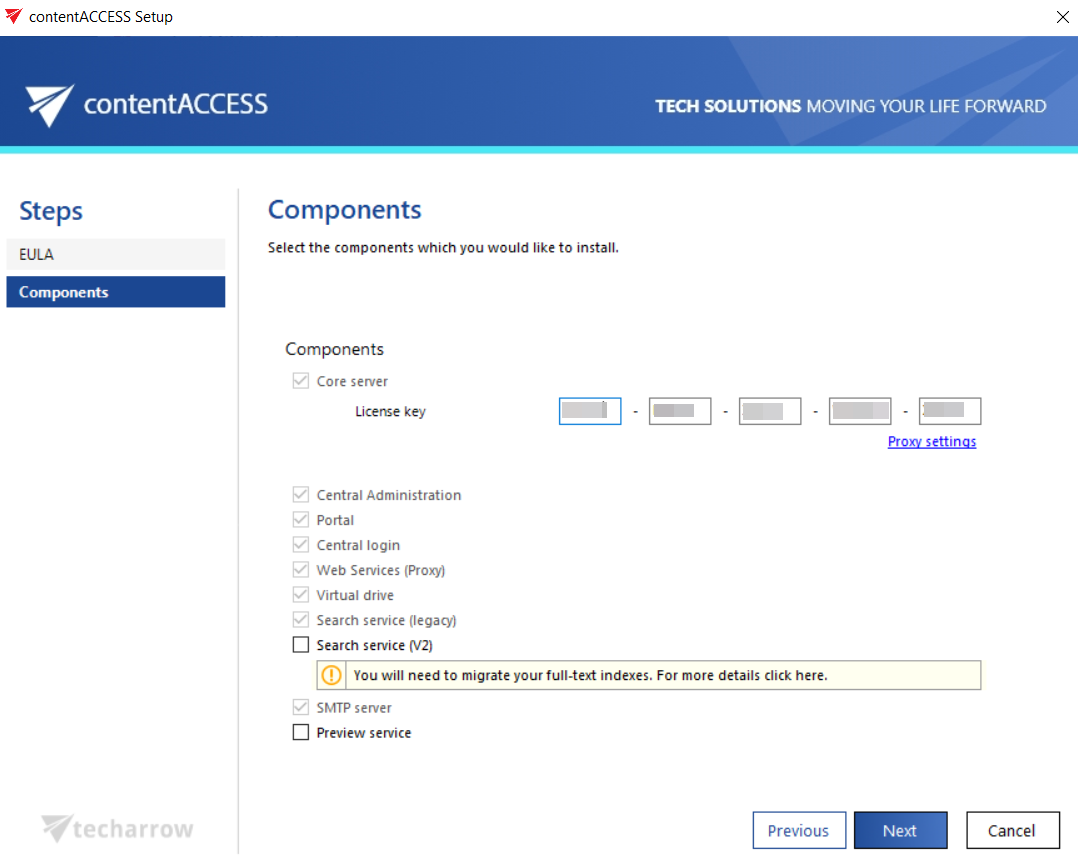The image size is (1078, 862).
Task: Toggle the Virtual drive checkbox
Action: (x=301, y=596)
